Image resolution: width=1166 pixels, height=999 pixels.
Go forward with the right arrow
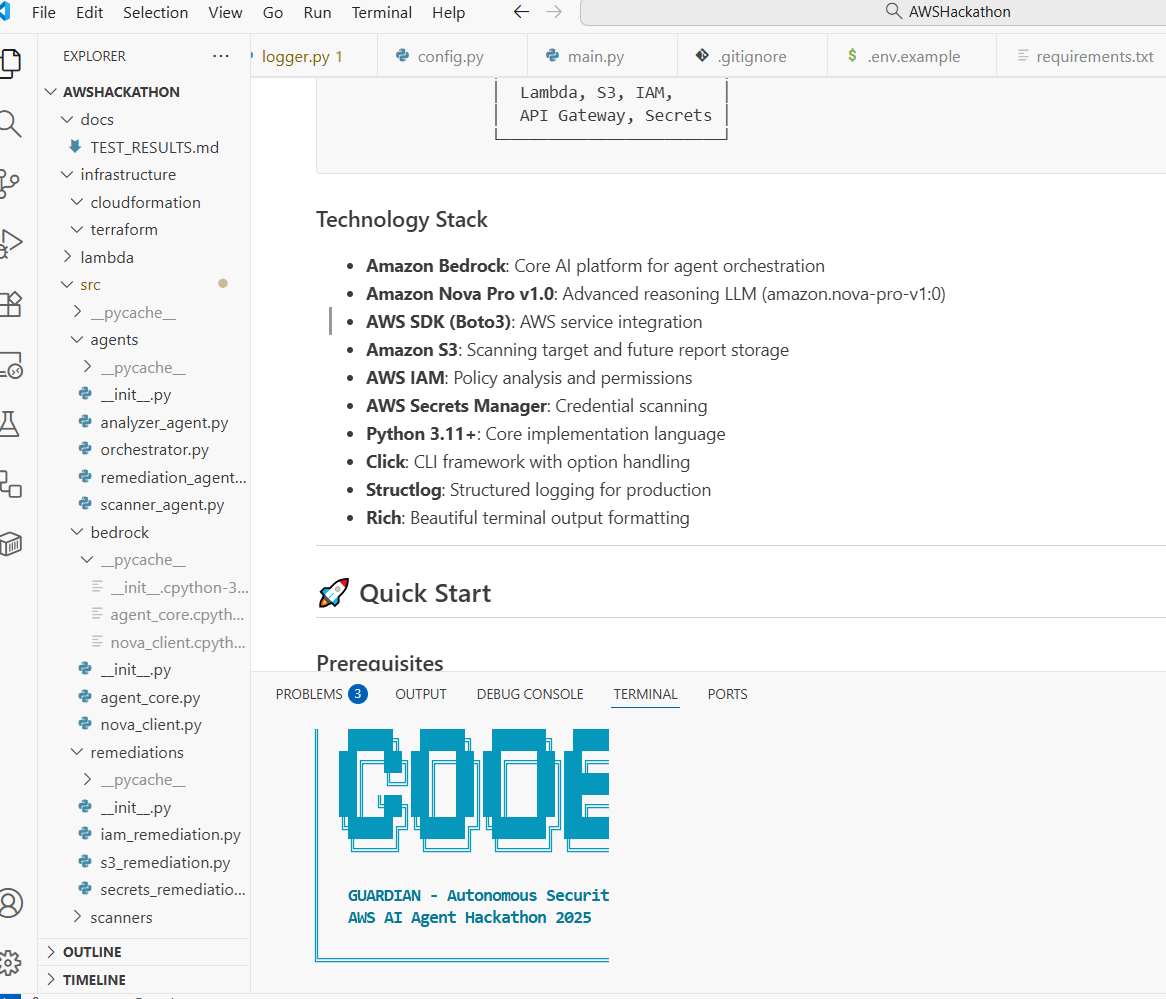tap(554, 12)
